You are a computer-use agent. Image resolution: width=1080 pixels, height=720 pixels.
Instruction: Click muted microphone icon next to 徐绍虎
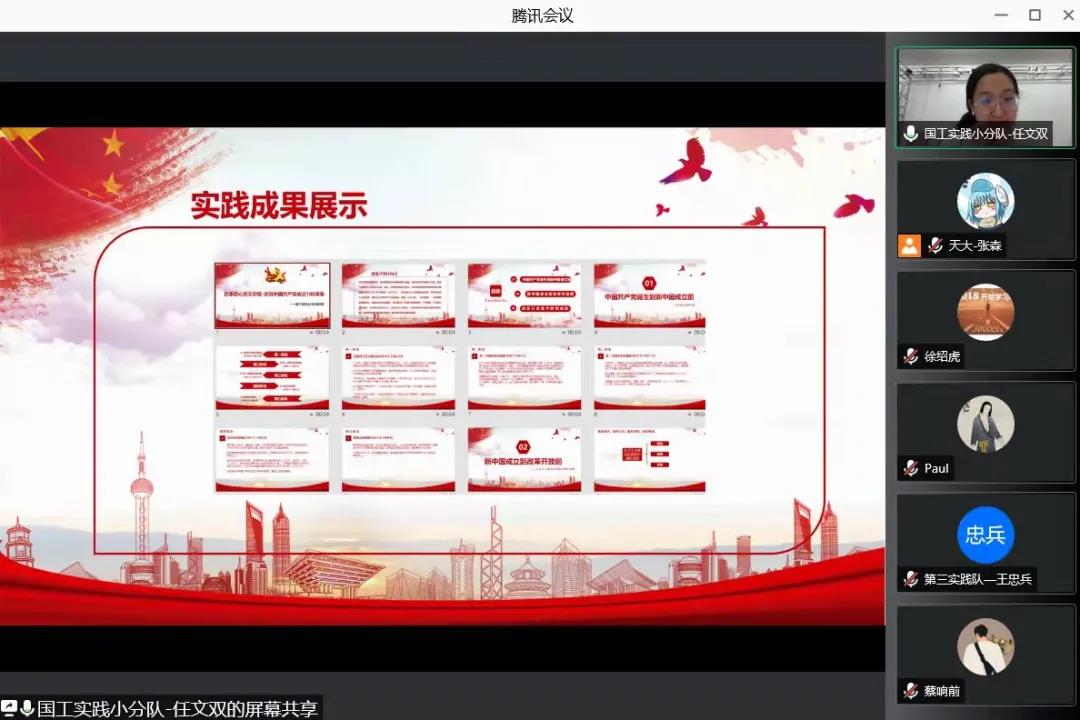910,357
